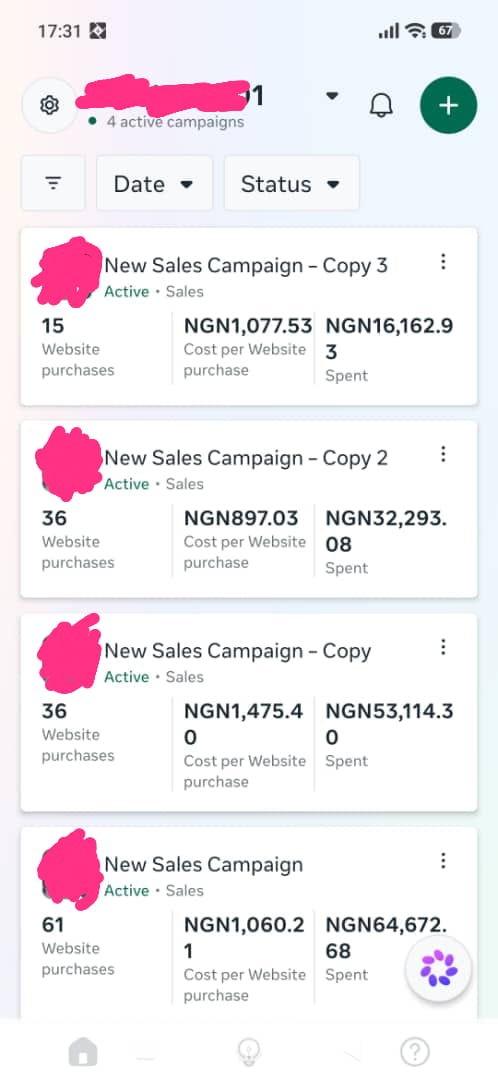Viewport: 498px width, 1080px height.
Task: Expand the Date dropdown filter
Action: [x=154, y=183]
